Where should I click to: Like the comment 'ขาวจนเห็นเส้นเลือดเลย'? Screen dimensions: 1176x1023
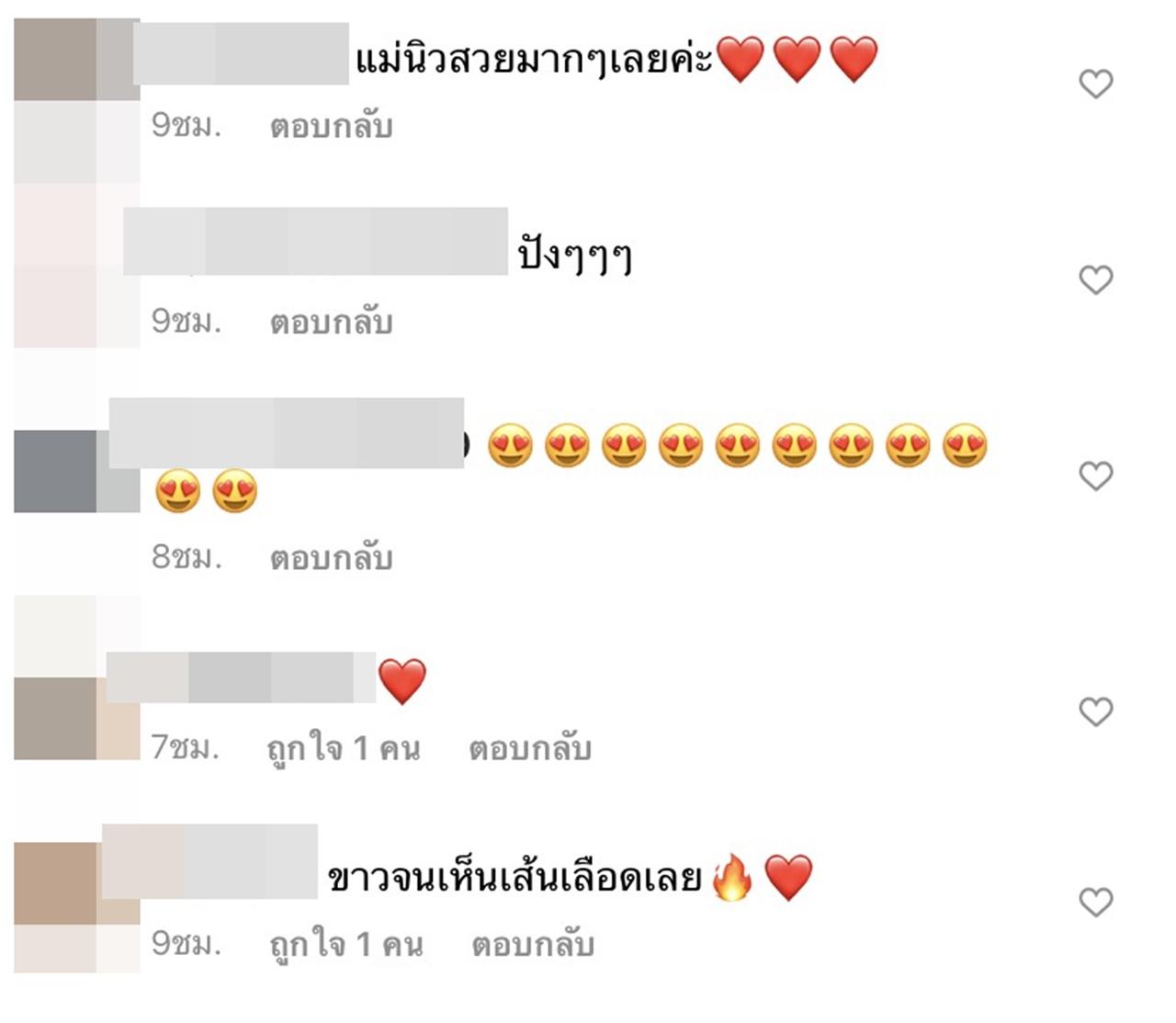[1095, 902]
